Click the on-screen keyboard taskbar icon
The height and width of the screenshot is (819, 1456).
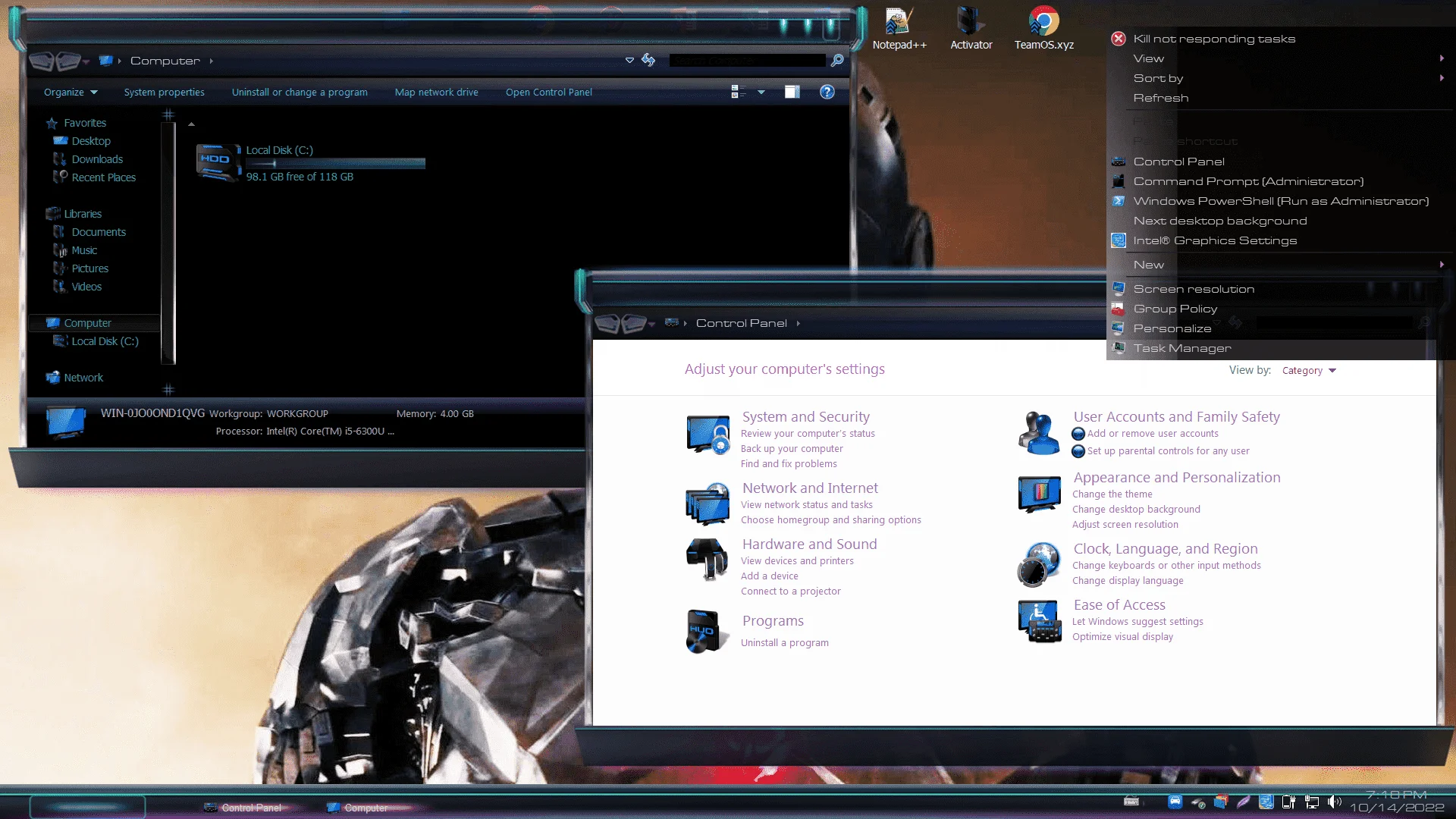pos(1131,802)
